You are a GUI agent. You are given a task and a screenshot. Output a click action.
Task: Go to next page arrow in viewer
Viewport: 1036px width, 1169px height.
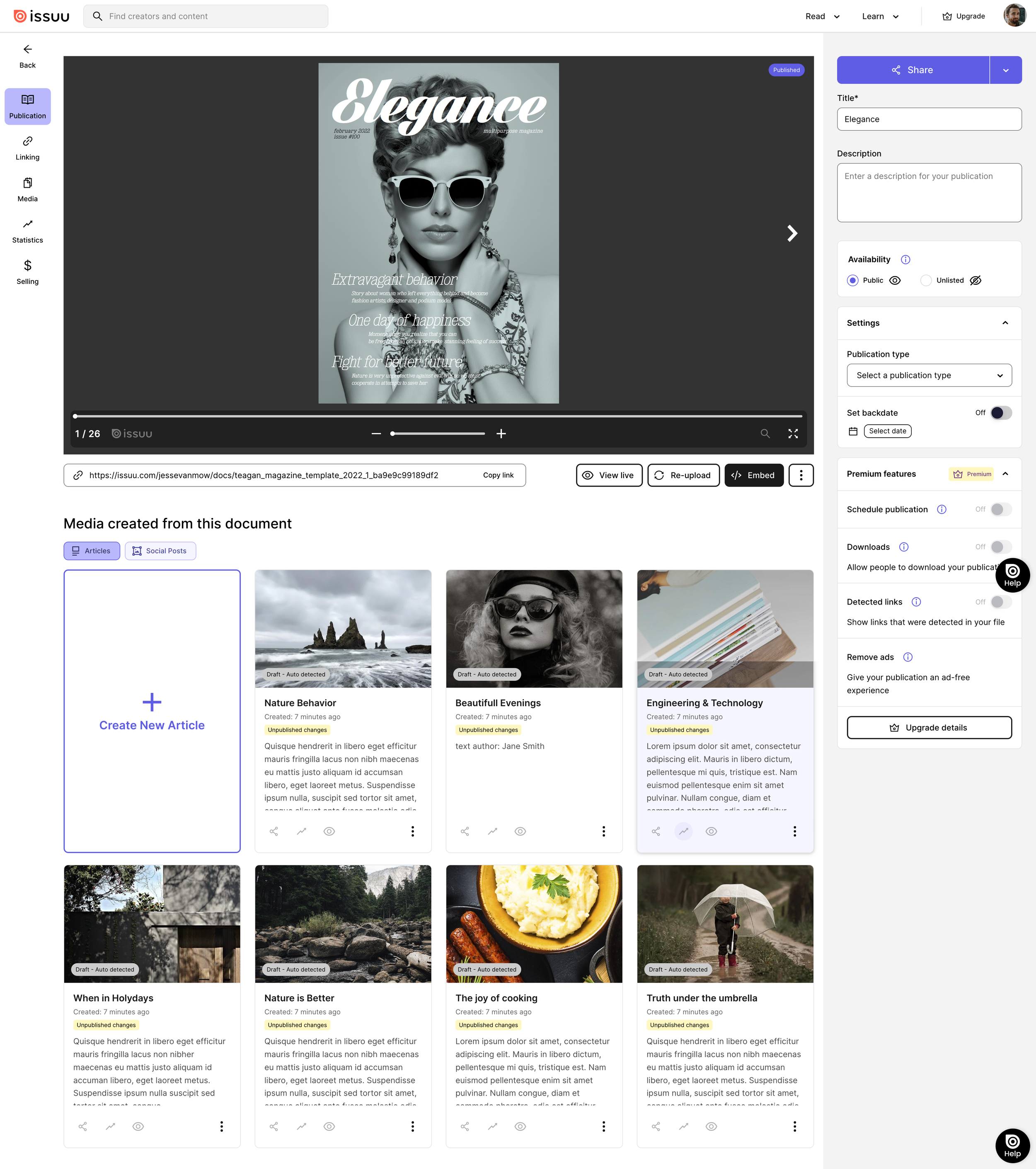pos(792,233)
